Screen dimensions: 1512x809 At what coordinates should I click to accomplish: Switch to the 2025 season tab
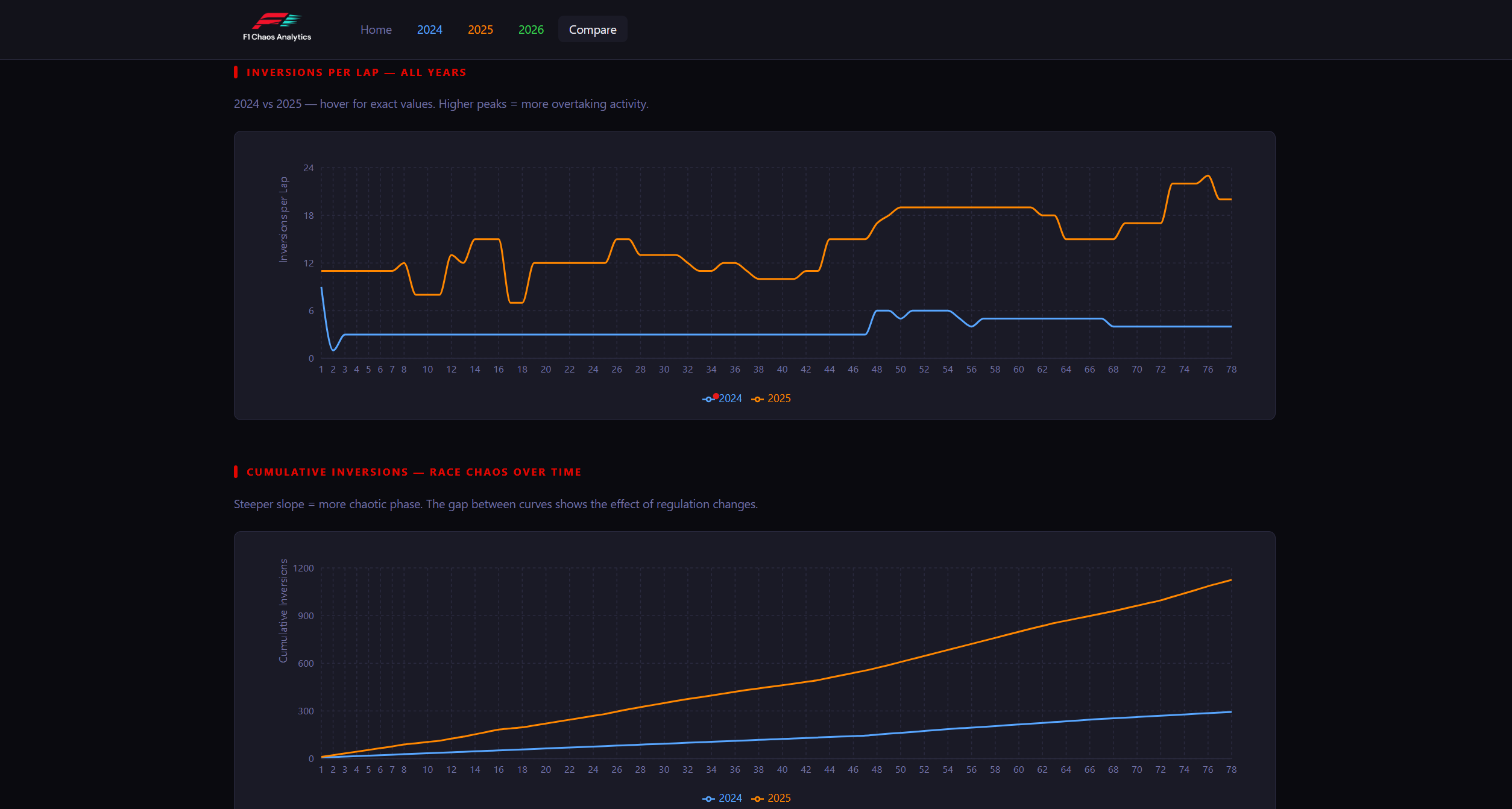(480, 30)
